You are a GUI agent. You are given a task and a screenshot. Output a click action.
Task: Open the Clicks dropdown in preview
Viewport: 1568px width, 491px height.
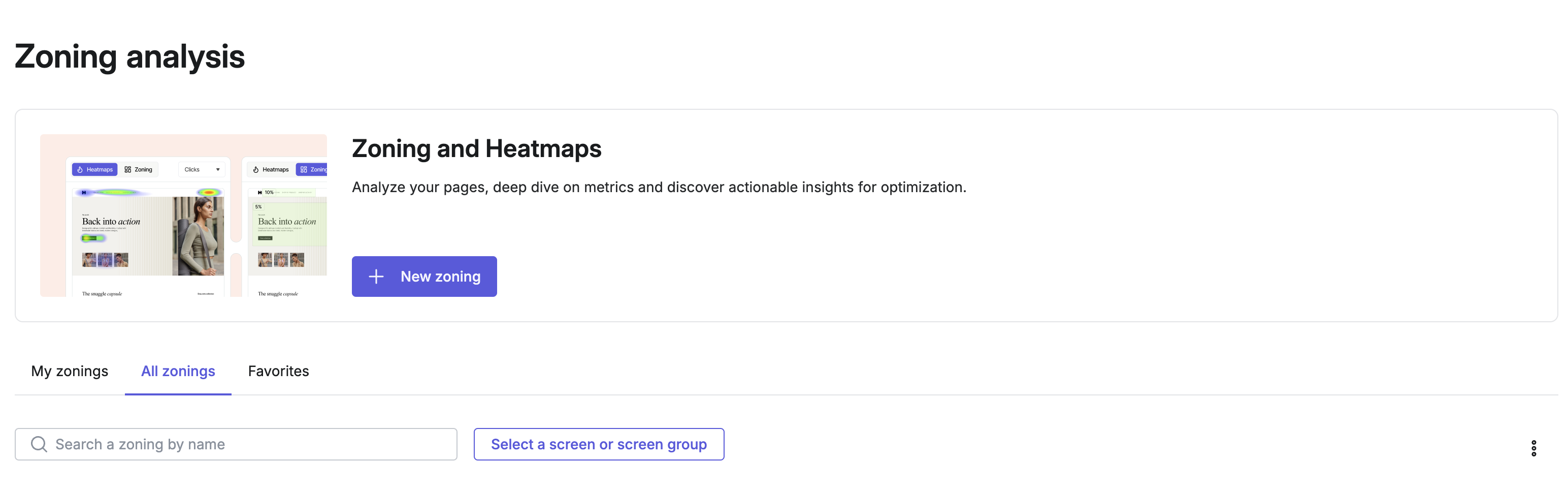202,169
